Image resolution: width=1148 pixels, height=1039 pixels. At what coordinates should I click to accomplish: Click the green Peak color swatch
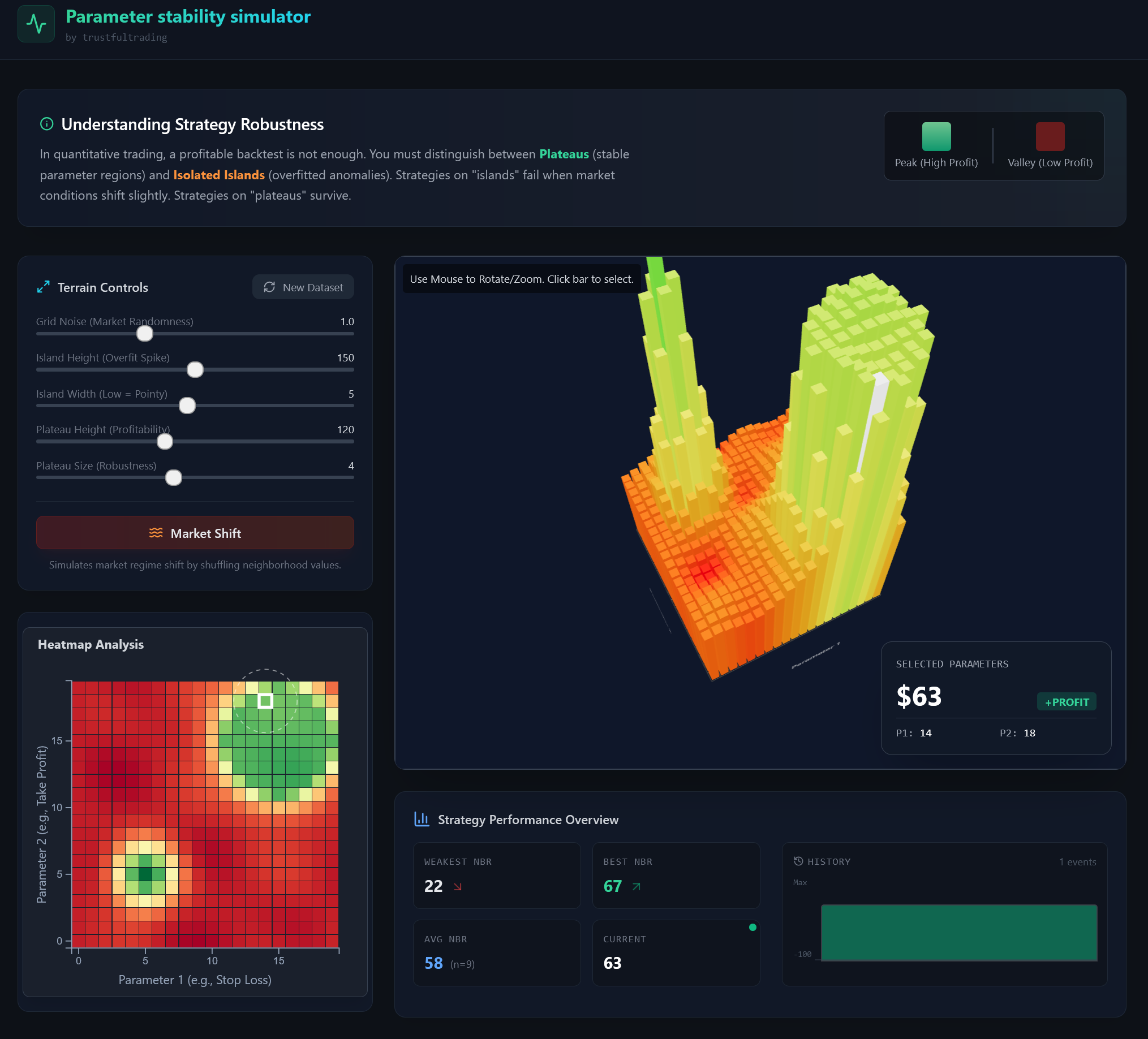936,137
